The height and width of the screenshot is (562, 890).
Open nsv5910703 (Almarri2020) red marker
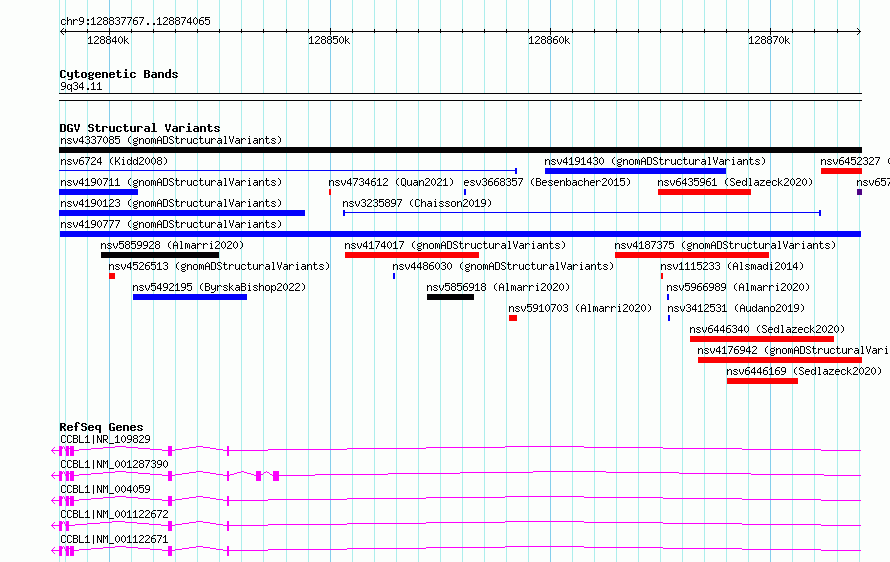click(513, 318)
